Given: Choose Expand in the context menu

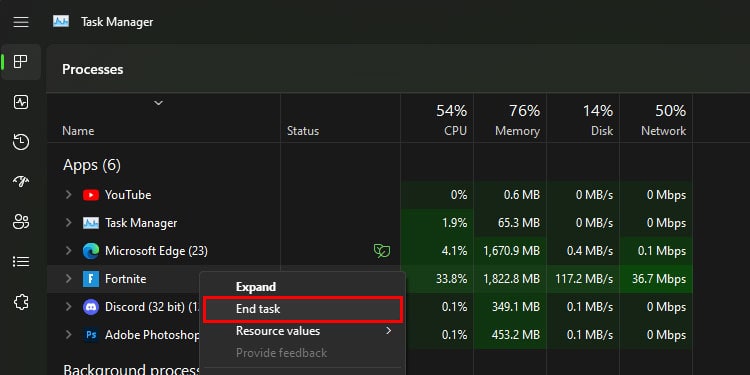Looking at the screenshot, I should (x=302, y=287).
